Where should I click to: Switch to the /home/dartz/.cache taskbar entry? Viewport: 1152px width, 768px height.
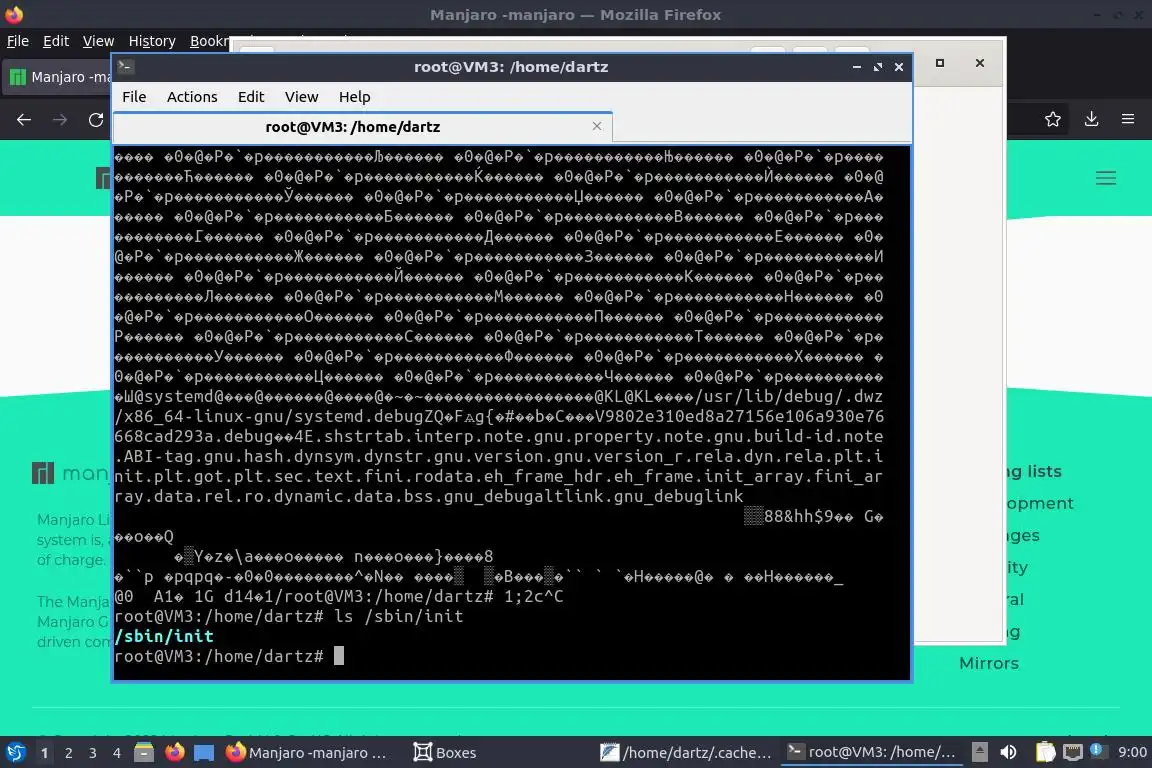[686, 753]
